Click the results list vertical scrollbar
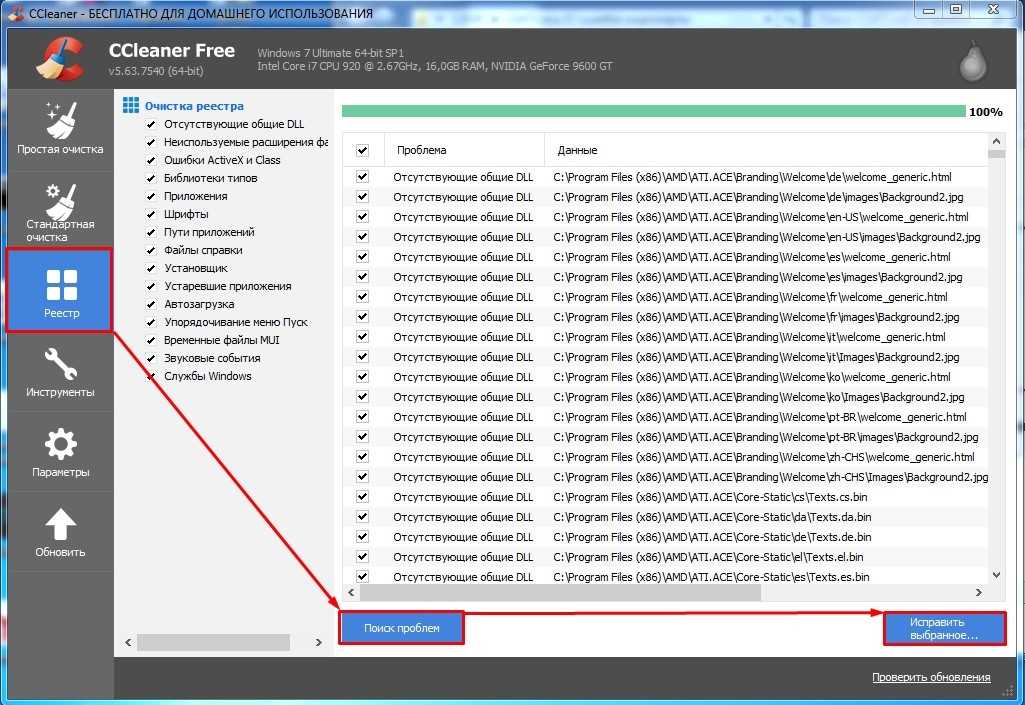This screenshot has height=705, width=1025. point(996,360)
